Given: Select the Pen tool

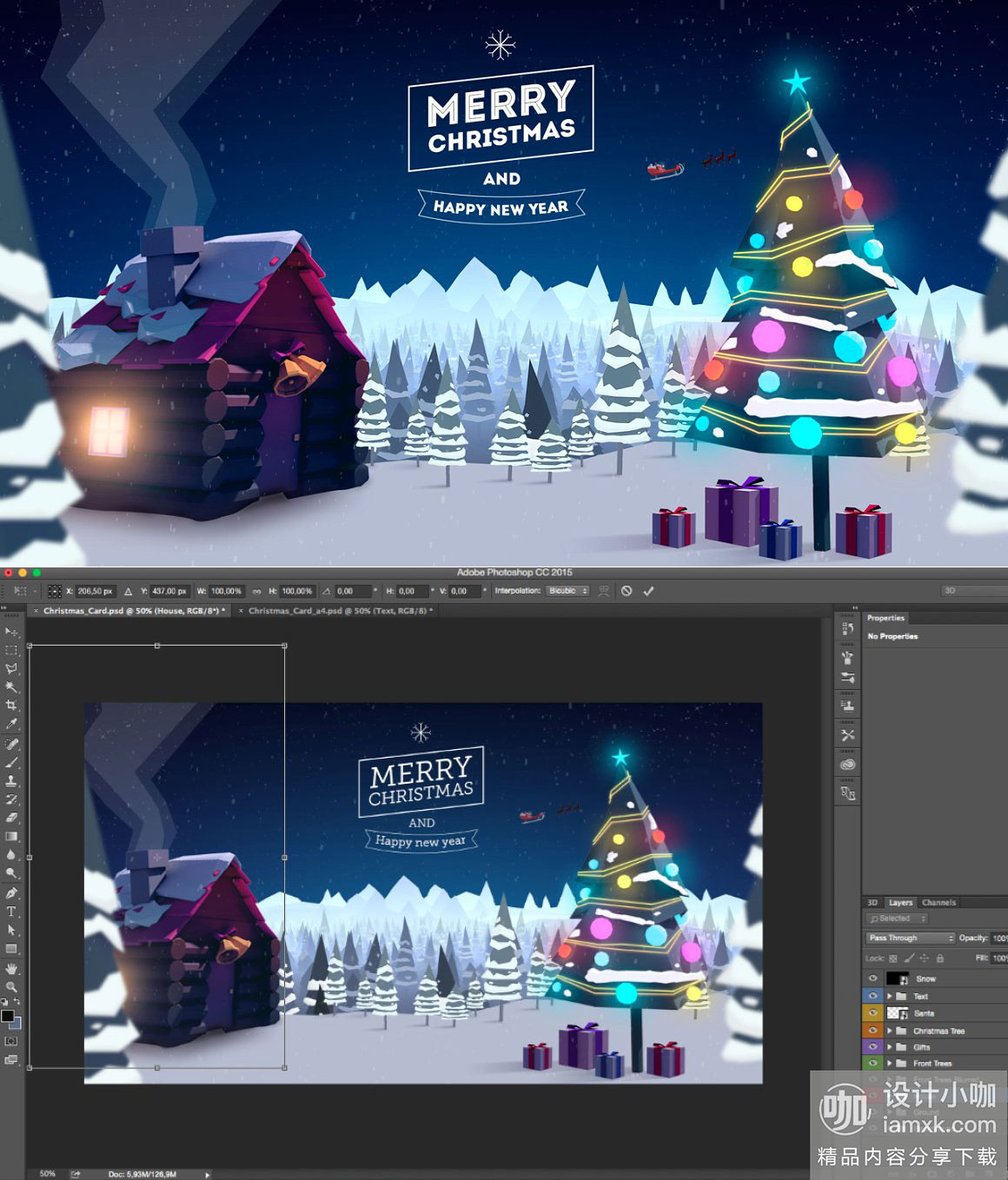Looking at the screenshot, I should coord(11,893).
